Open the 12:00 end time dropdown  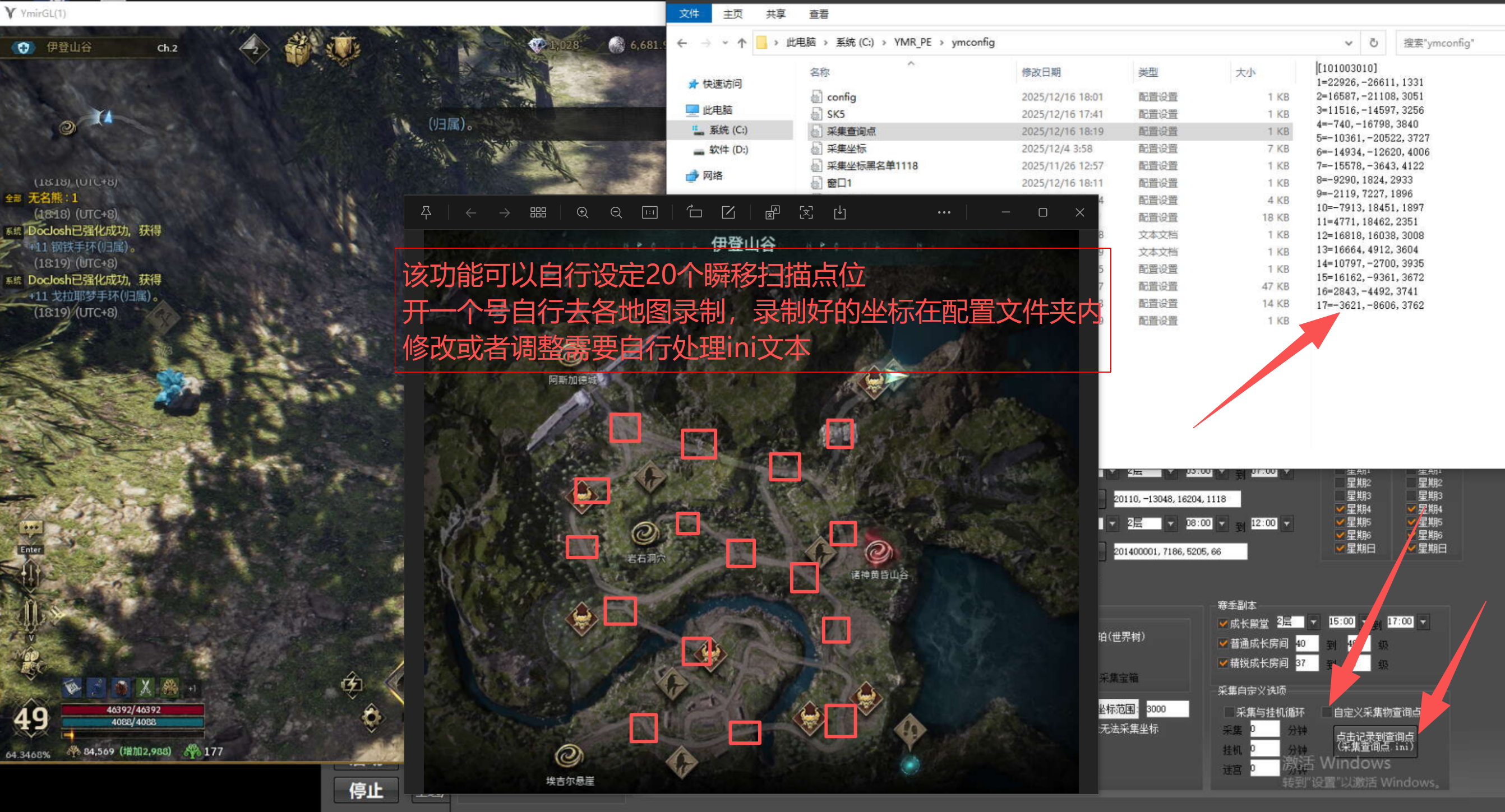tap(1286, 523)
